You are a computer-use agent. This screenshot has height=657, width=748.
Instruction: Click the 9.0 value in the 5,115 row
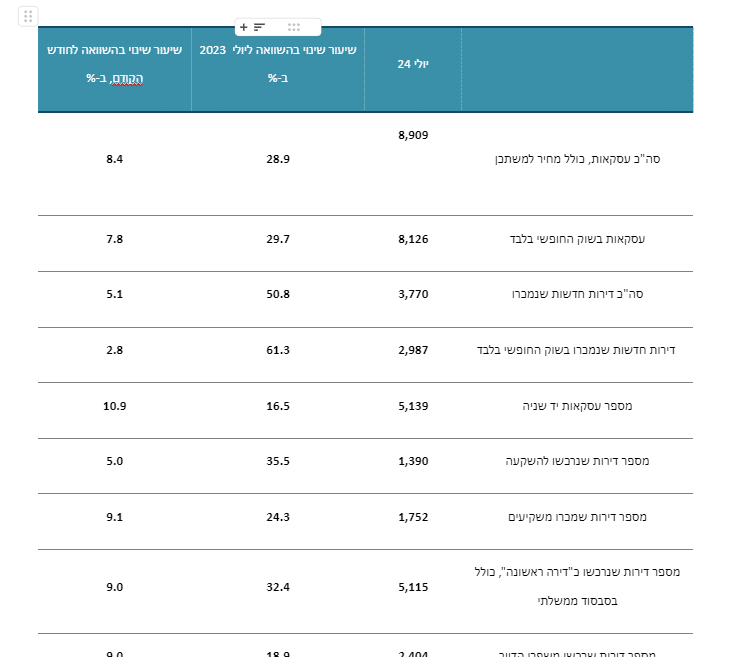pyautogui.click(x=114, y=587)
